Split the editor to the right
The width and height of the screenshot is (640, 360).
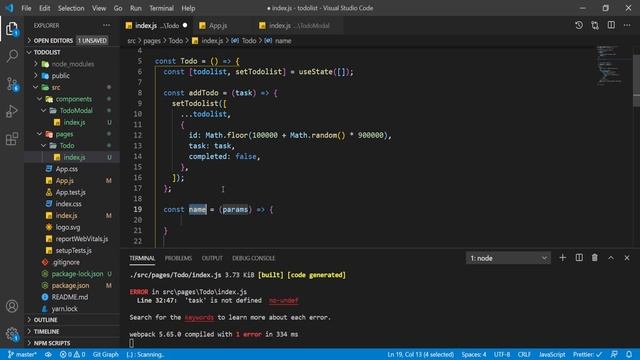coord(611,25)
